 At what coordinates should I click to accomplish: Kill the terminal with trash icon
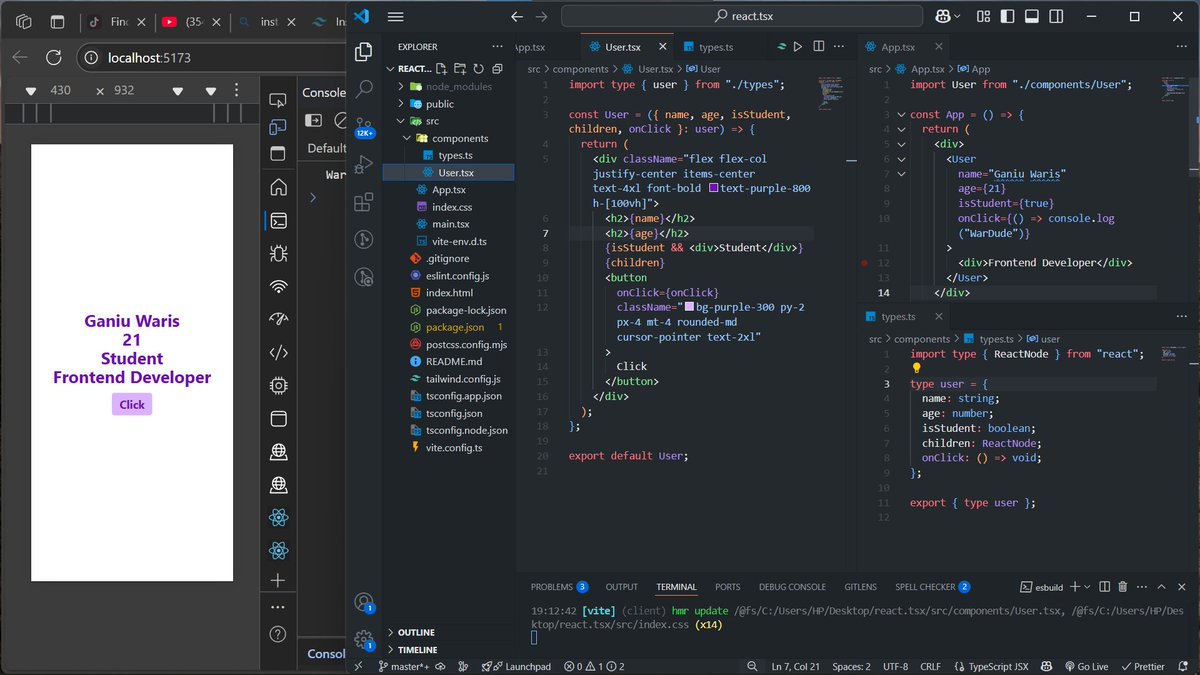tap(1122, 587)
